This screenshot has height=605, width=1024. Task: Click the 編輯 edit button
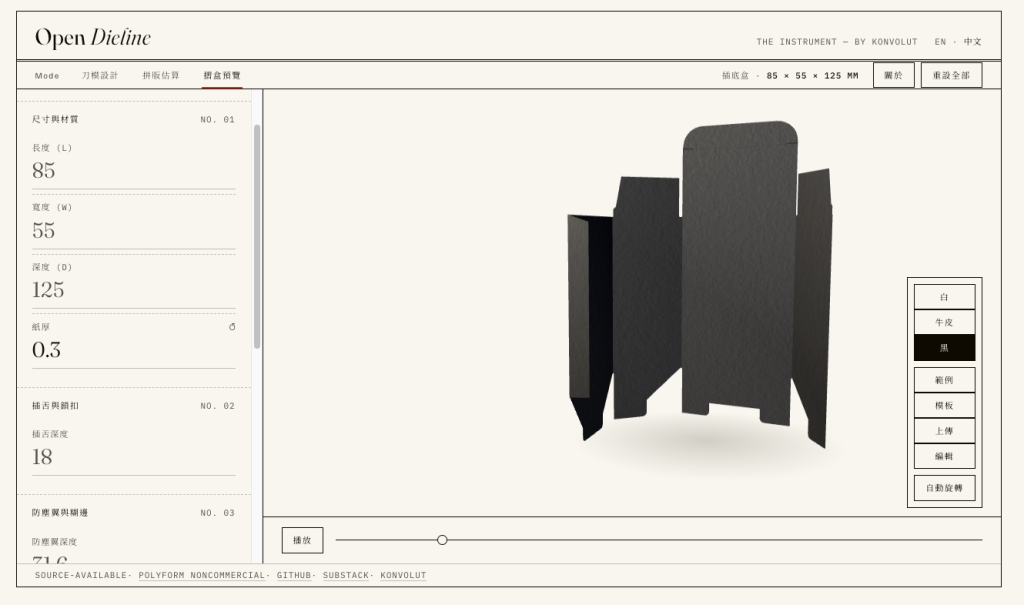(x=944, y=456)
